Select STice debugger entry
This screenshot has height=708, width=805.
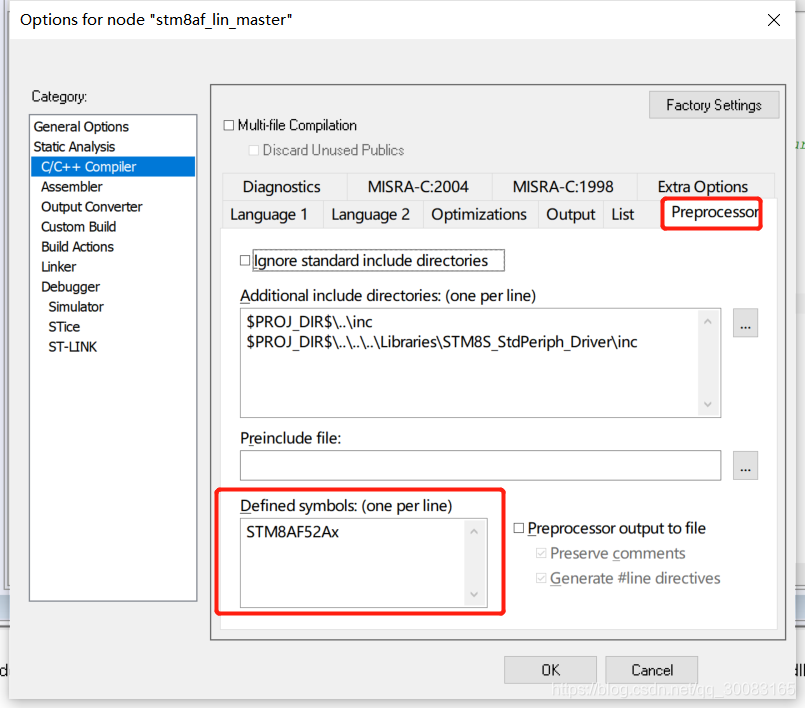64,327
